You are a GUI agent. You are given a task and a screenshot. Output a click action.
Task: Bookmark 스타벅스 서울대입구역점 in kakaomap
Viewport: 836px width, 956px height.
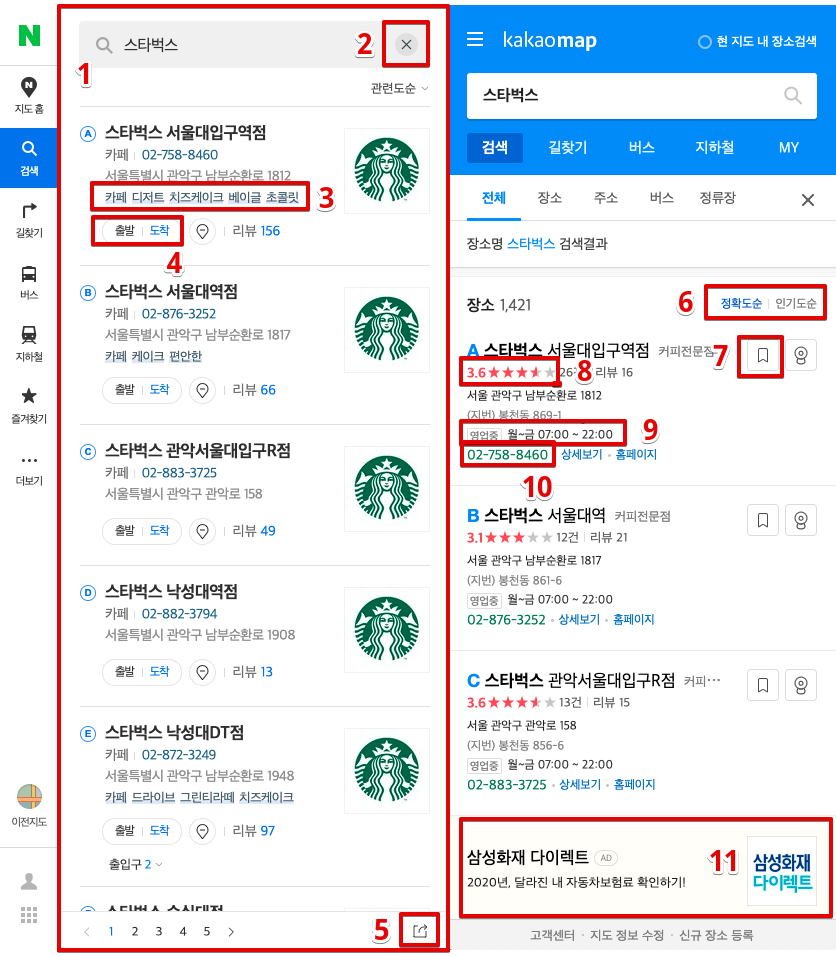coord(763,355)
